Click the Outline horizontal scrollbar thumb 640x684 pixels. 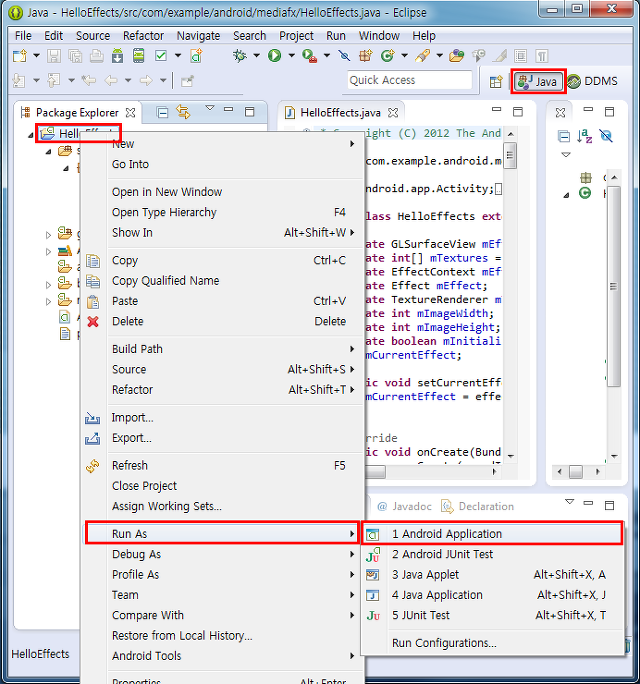(x=576, y=472)
